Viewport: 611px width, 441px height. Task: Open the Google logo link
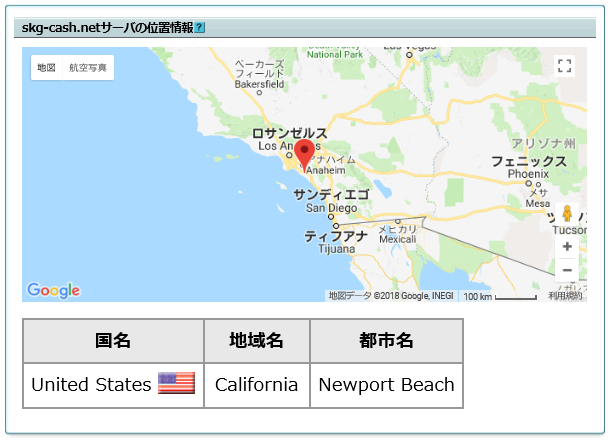tap(53, 291)
